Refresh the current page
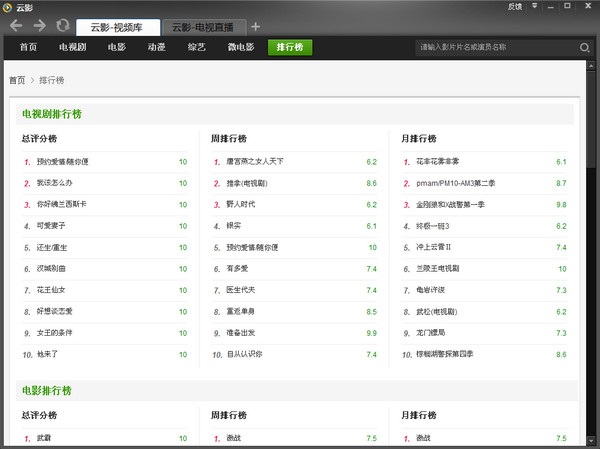 (63, 26)
